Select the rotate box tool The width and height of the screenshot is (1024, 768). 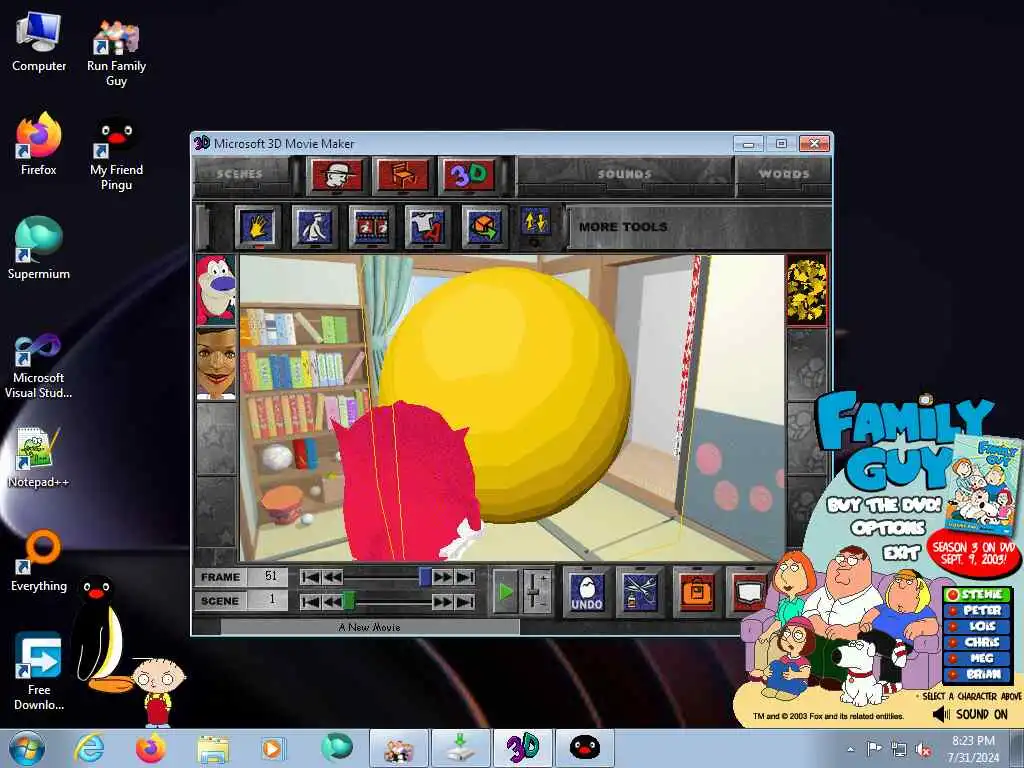pyautogui.click(x=484, y=227)
